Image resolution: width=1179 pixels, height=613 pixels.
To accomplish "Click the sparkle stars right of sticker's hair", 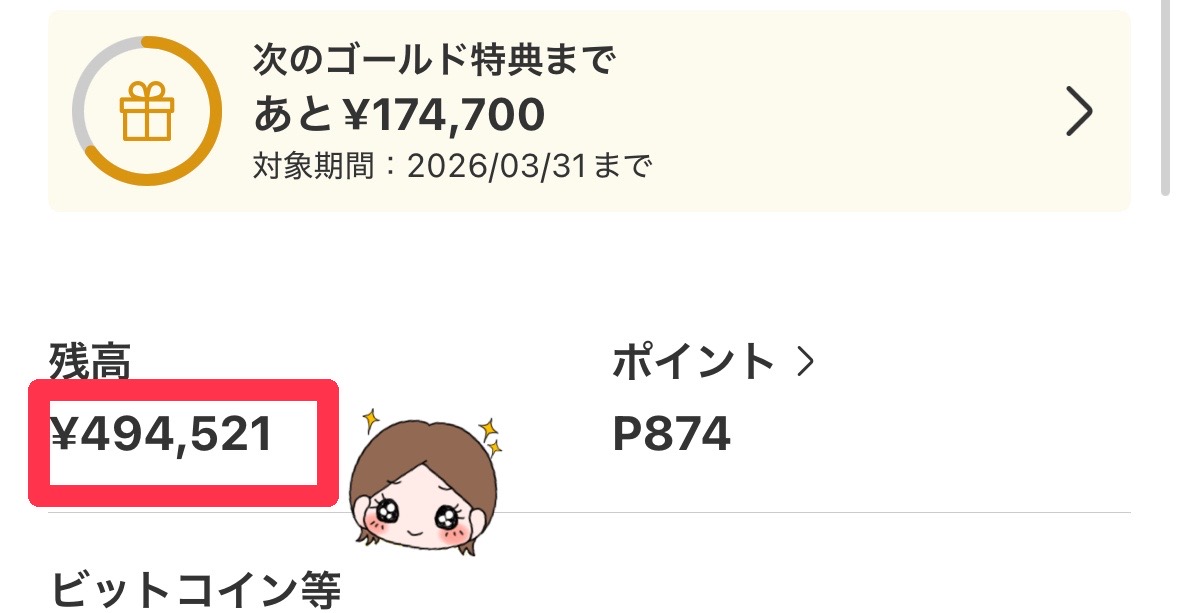I will (x=490, y=436).
